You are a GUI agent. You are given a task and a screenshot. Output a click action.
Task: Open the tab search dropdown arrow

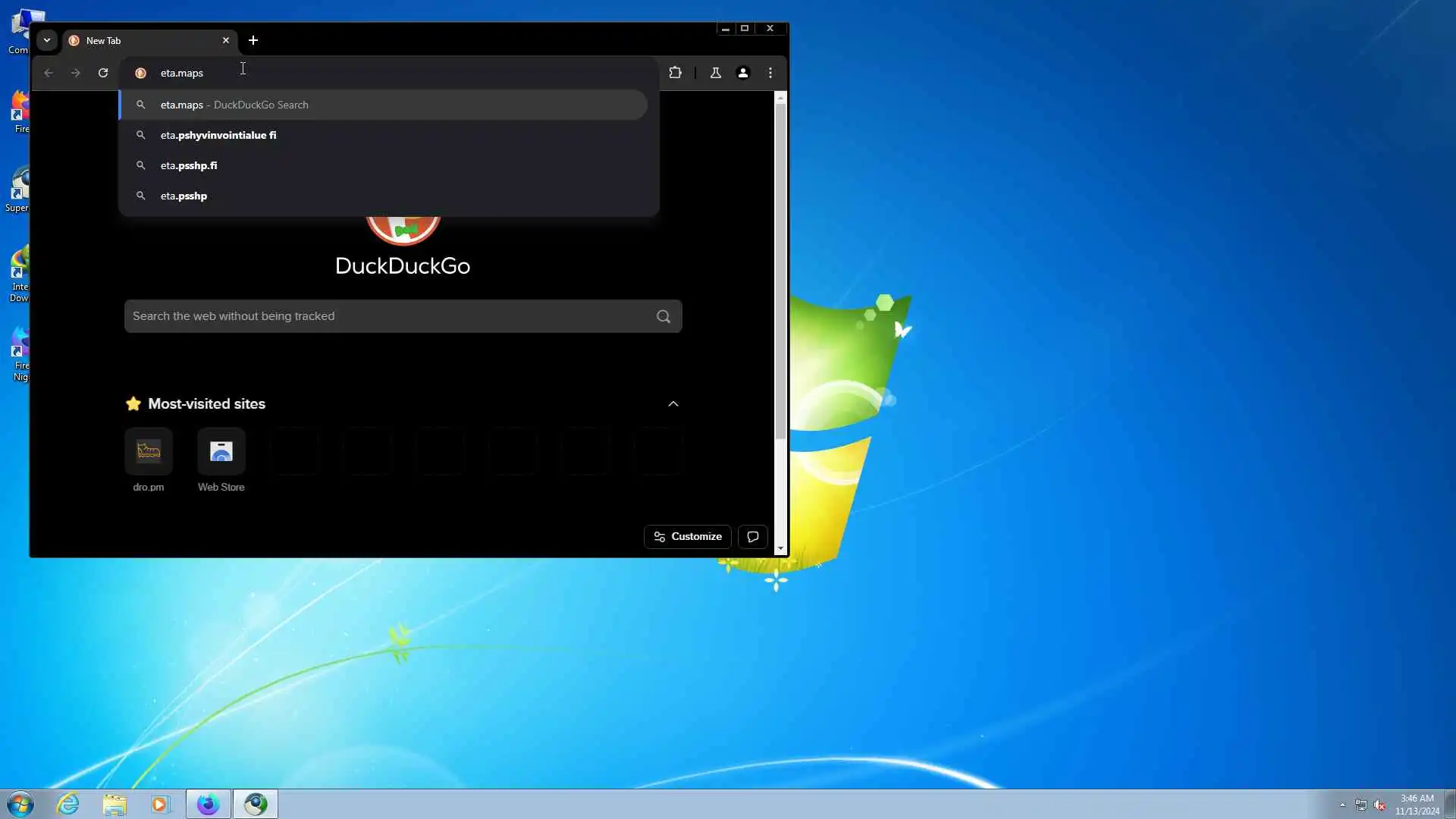click(x=47, y=40)
